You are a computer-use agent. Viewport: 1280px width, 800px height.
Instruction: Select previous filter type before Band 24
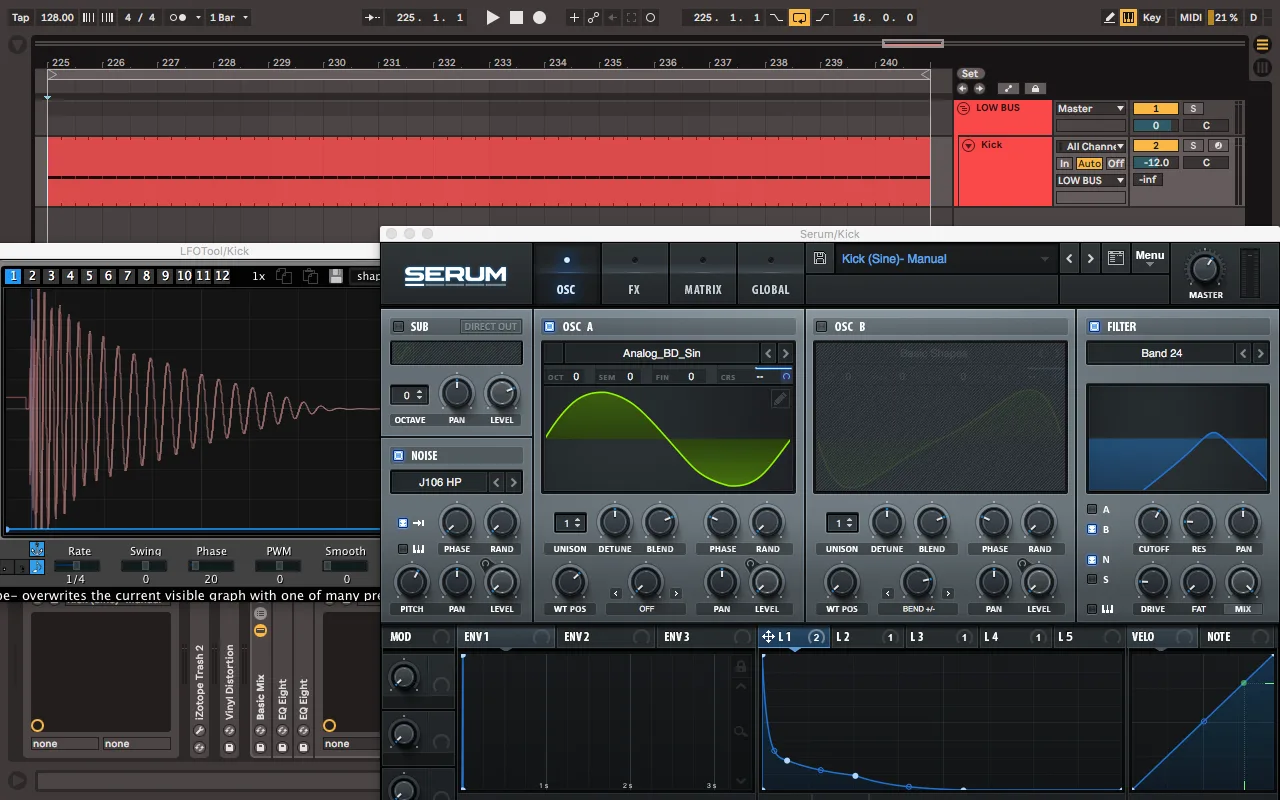(x=1244, y=353)
